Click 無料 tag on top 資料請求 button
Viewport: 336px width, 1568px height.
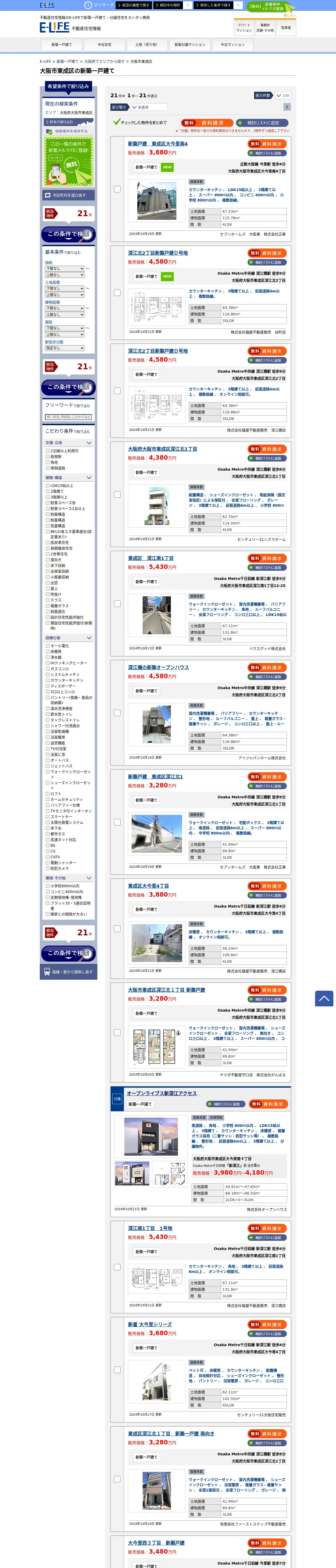(189, 122)
